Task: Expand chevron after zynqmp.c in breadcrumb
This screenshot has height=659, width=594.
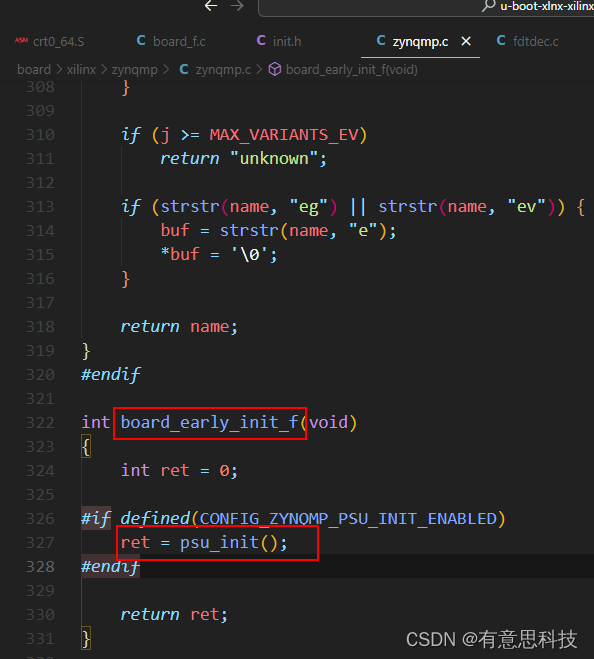Action: click(x=259, y=70)
